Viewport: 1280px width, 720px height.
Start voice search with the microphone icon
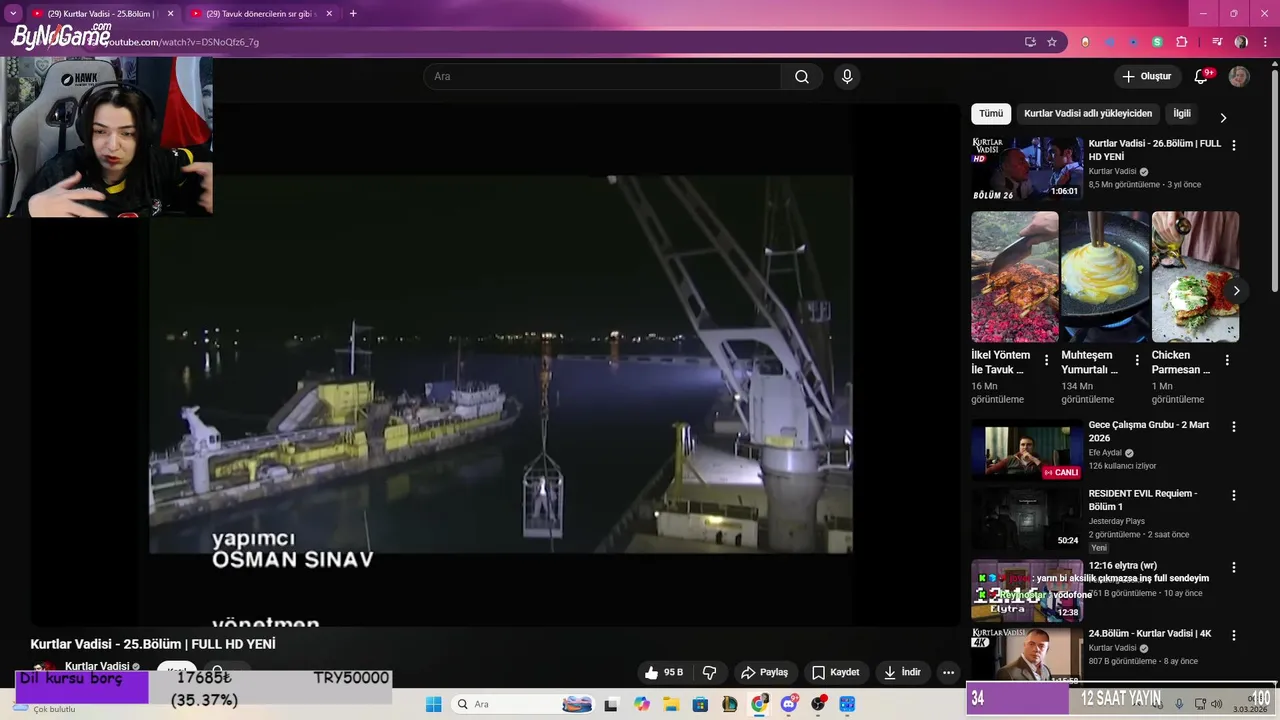coord(847,77)
